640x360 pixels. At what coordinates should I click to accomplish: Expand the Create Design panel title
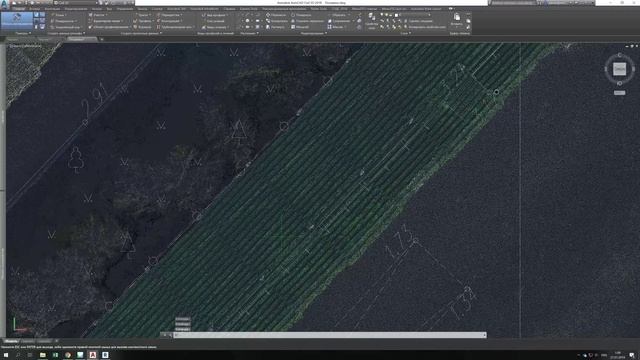click(141, 33)
